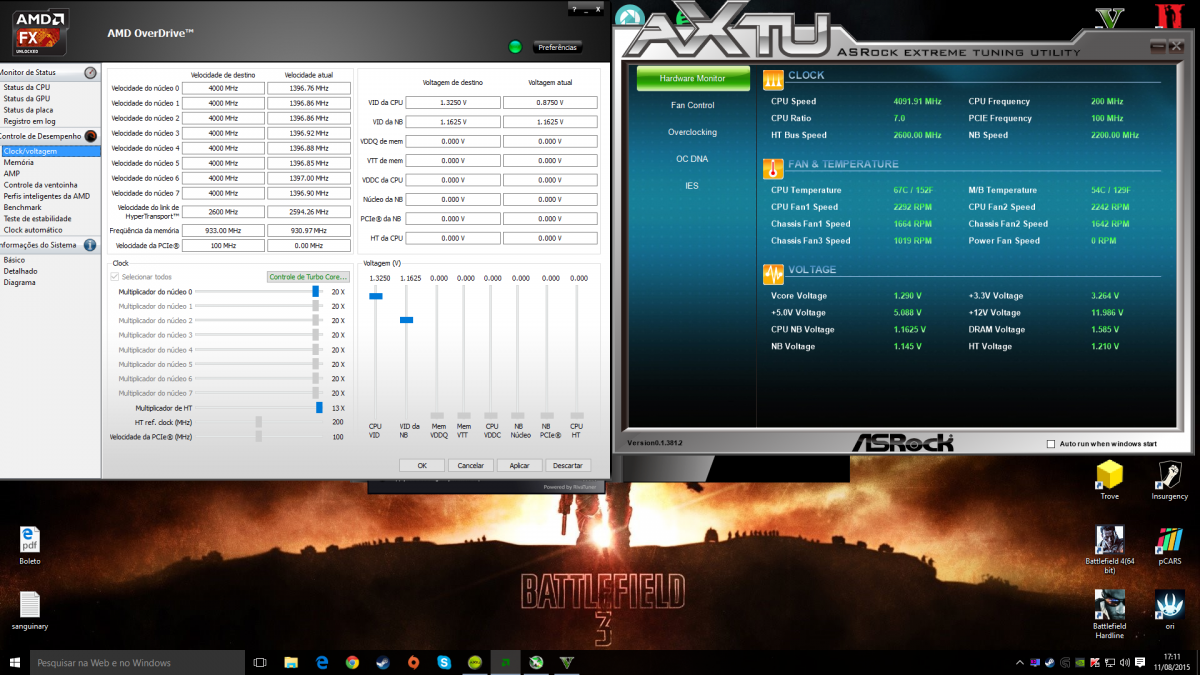Open the OC DNA section in AXTU
This screenshot has width=1200, height=675.
(692, 159)
